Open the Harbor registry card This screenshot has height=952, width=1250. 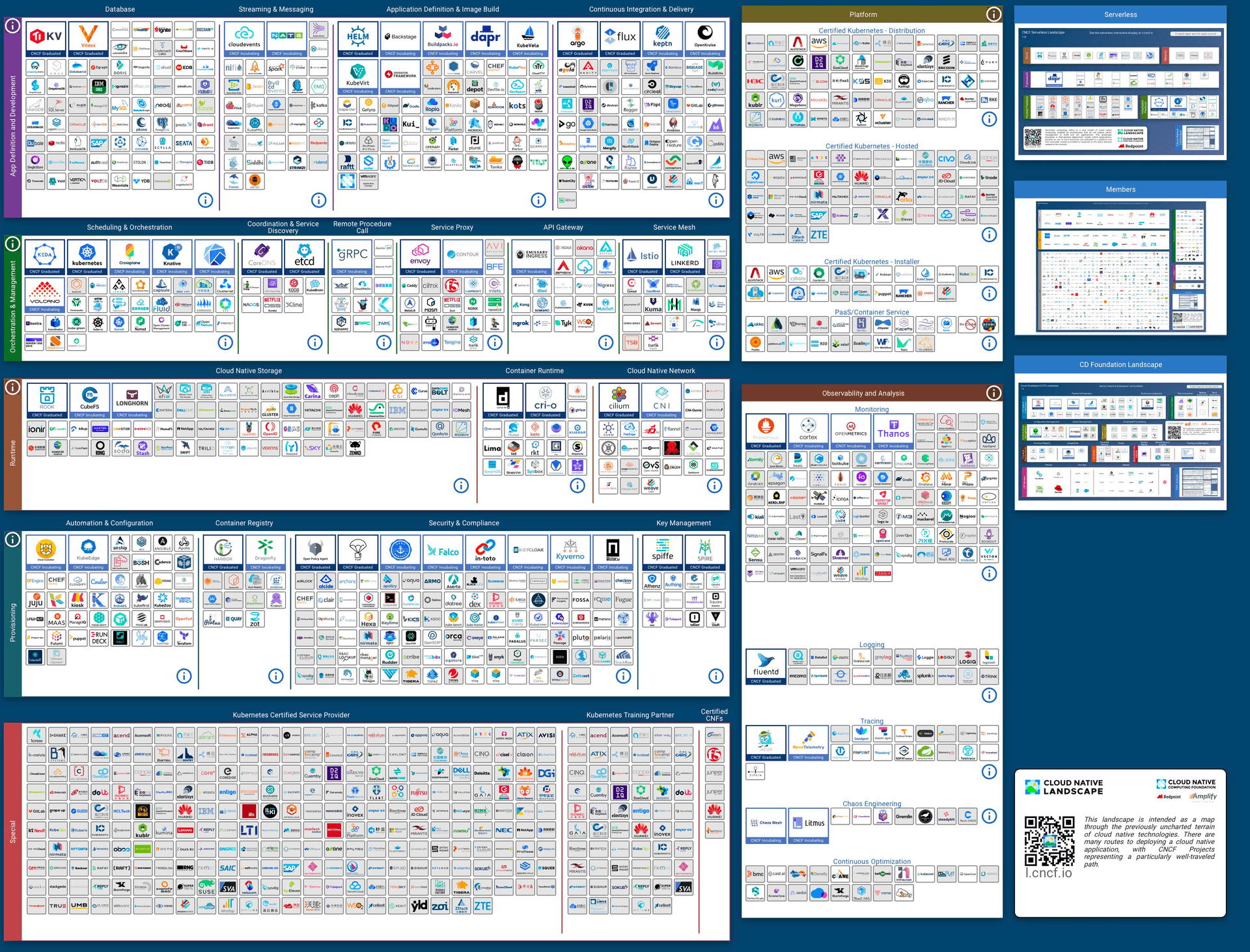(x=223, y=552)
